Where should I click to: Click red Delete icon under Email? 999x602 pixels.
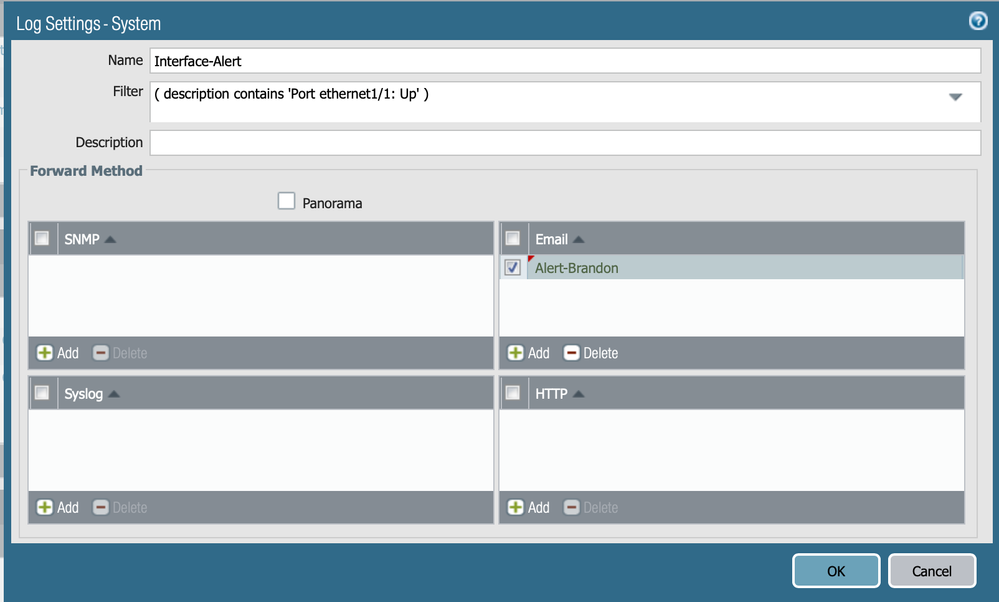coord(572,353)
